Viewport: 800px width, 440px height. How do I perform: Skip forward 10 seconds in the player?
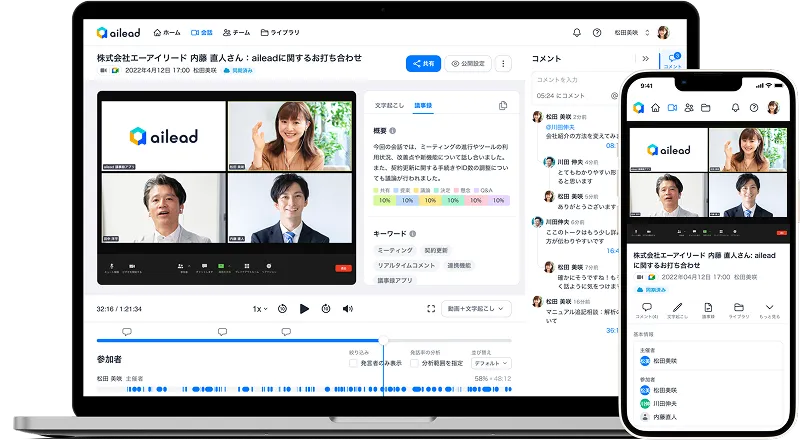pos(326,309)
